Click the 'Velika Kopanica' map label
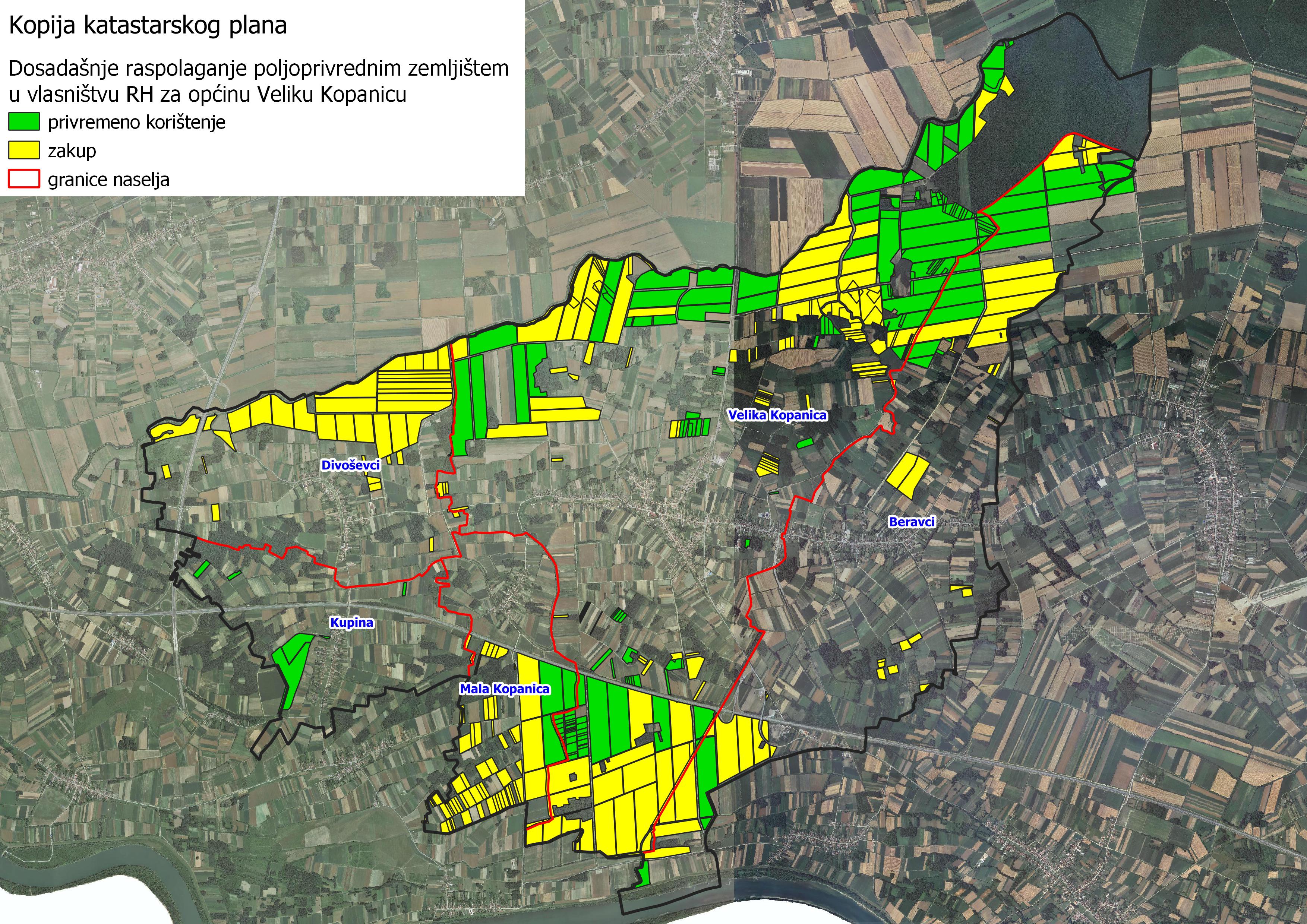The height and width of the screenshot is (924, 1307). pyautogui.click(x=777, y=415)
